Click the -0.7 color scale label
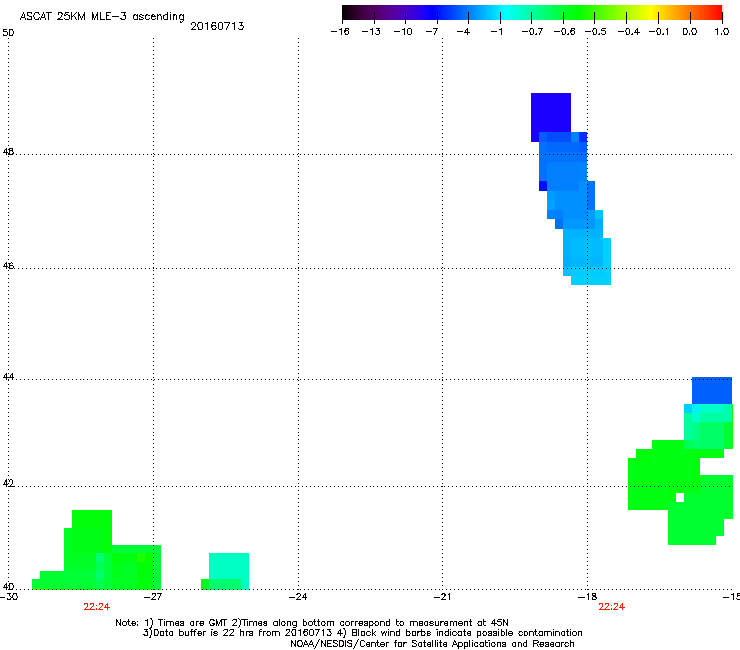This screenshot has height=650, width=740. (x=532, y=32)
